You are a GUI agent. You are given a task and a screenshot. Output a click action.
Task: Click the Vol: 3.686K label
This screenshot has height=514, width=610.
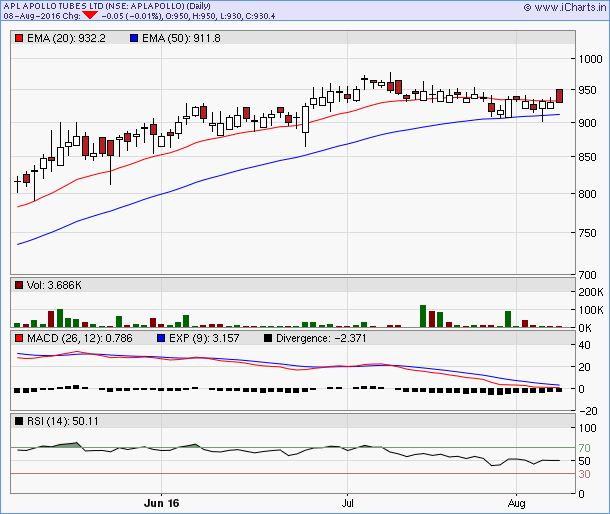pyautogui.click(x=54, y=285)
